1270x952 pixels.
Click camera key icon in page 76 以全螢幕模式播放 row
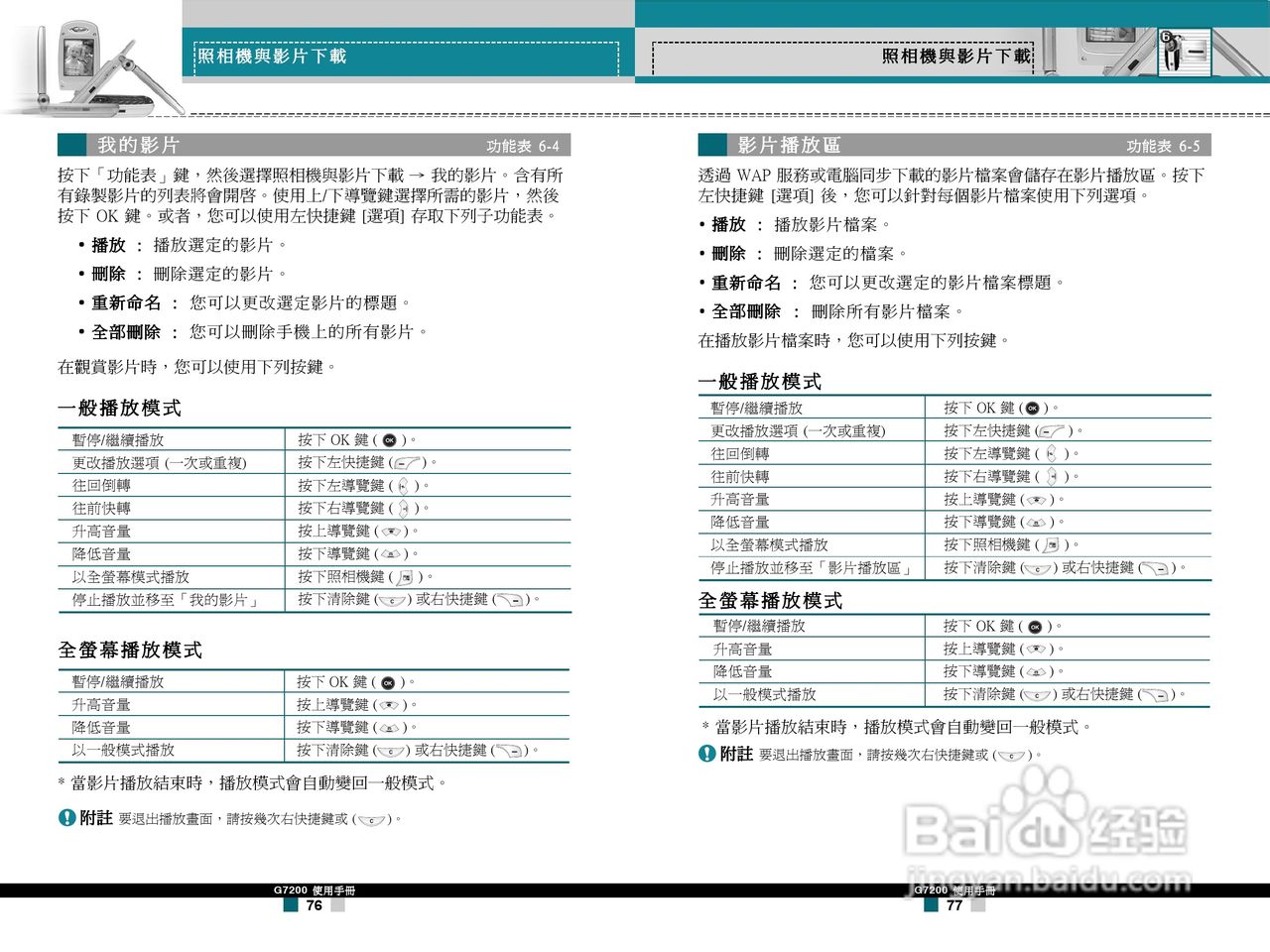click(405, 577)
